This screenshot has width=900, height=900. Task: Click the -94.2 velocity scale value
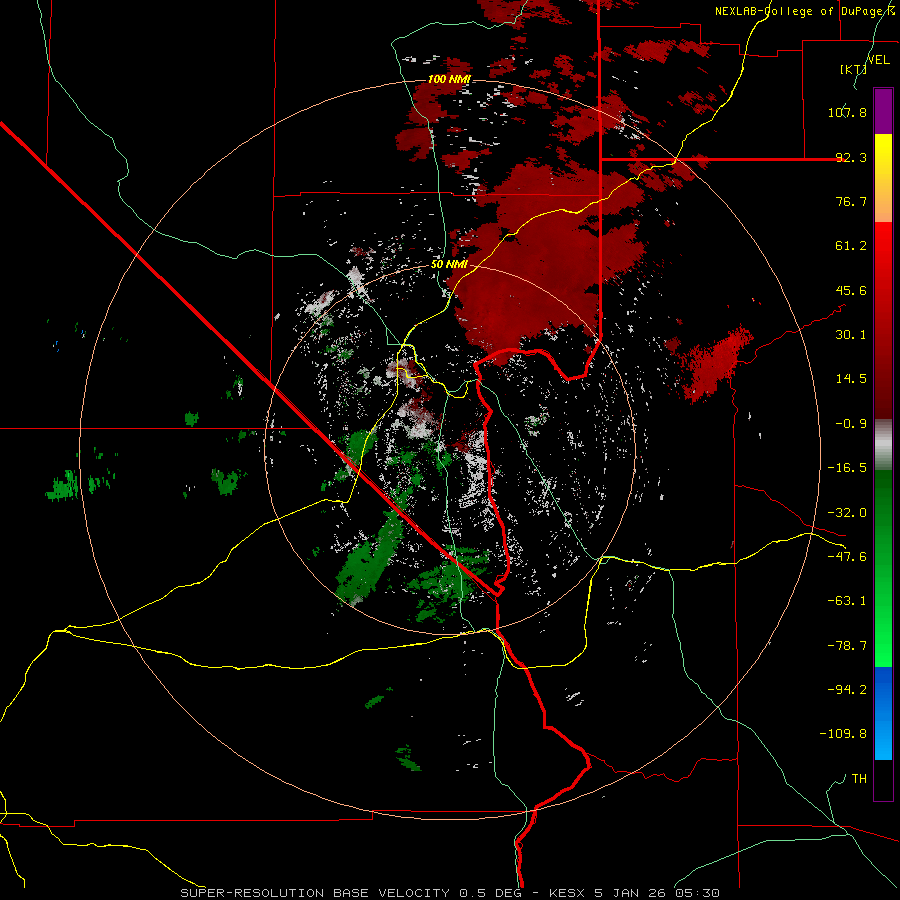tap(847, 689)
